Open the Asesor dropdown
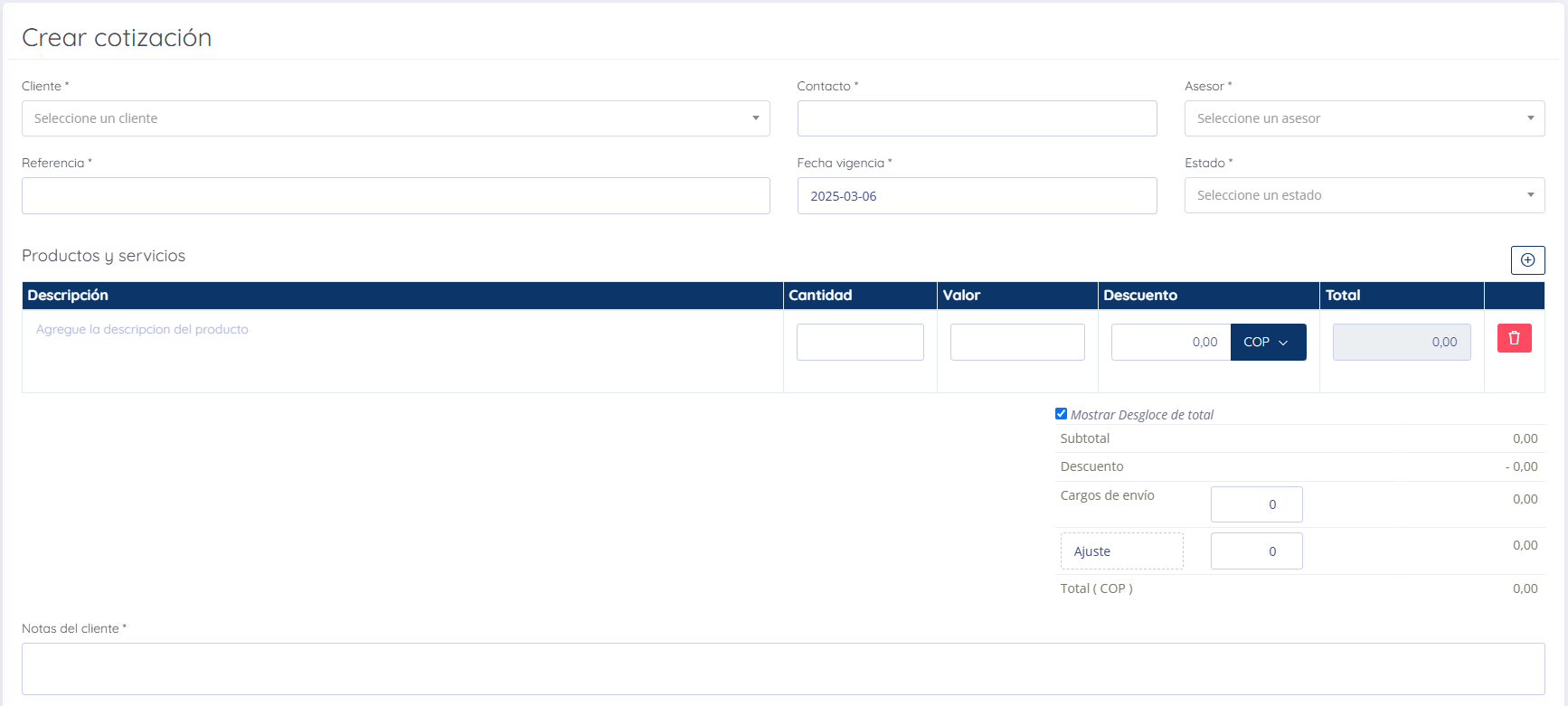Viewport: 1568px width, 706px height. pos(1364,118)
